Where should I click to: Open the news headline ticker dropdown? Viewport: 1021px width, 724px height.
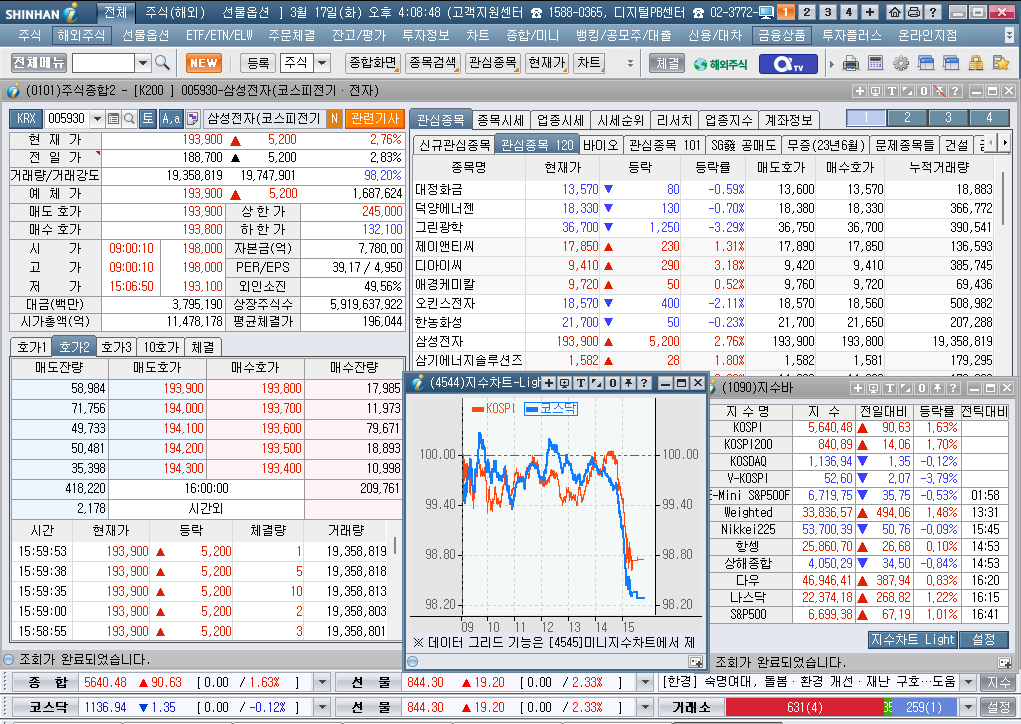(x=968, y=682)
